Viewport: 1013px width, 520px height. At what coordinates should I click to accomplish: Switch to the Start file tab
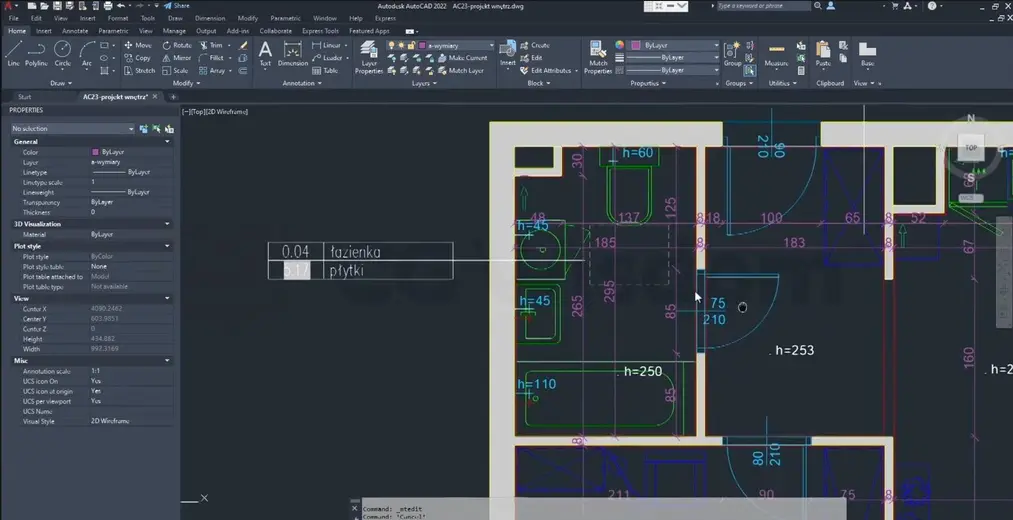pos(25,97)
